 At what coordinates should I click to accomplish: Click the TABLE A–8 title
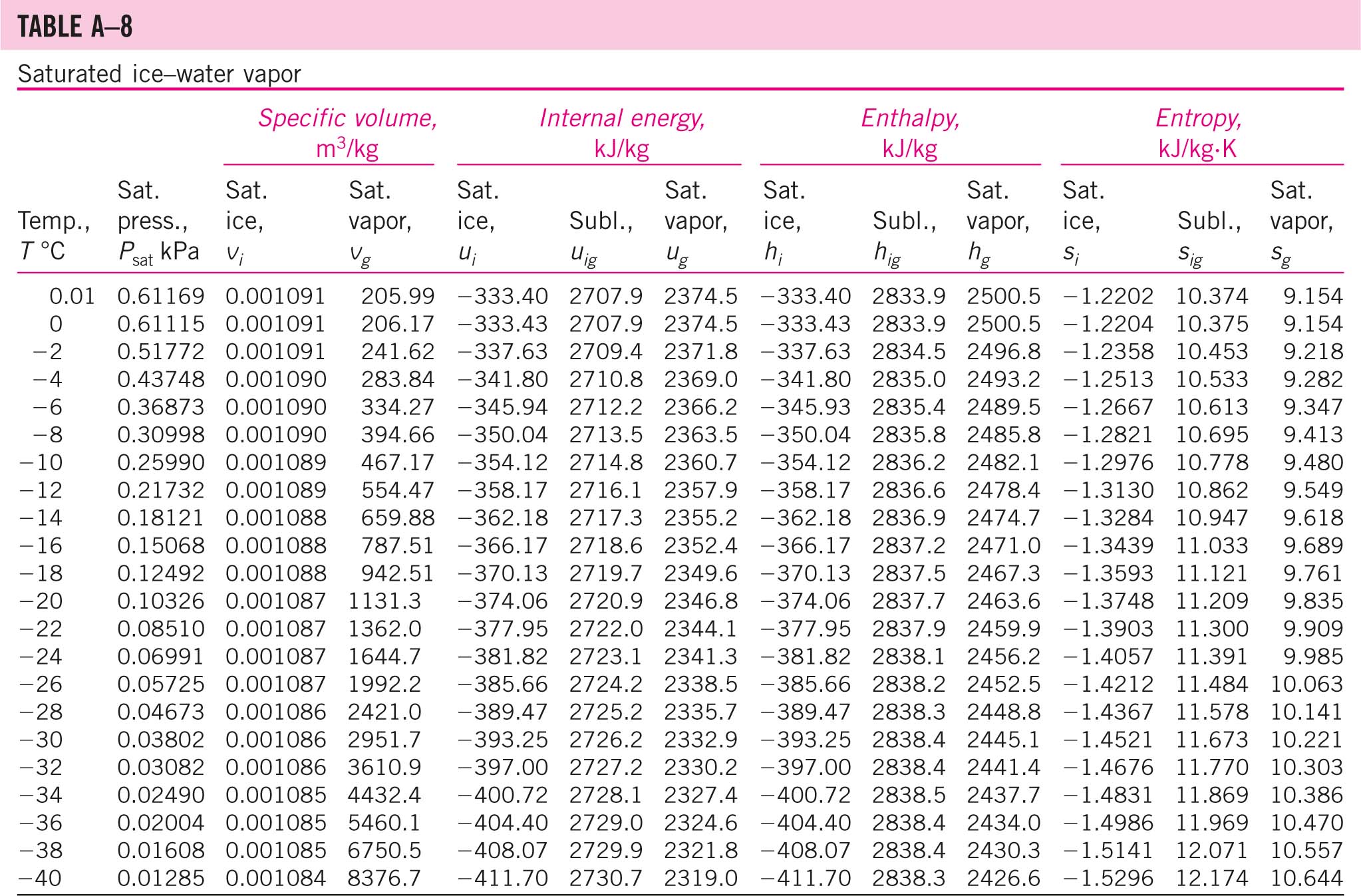click(x=75, y=27)
